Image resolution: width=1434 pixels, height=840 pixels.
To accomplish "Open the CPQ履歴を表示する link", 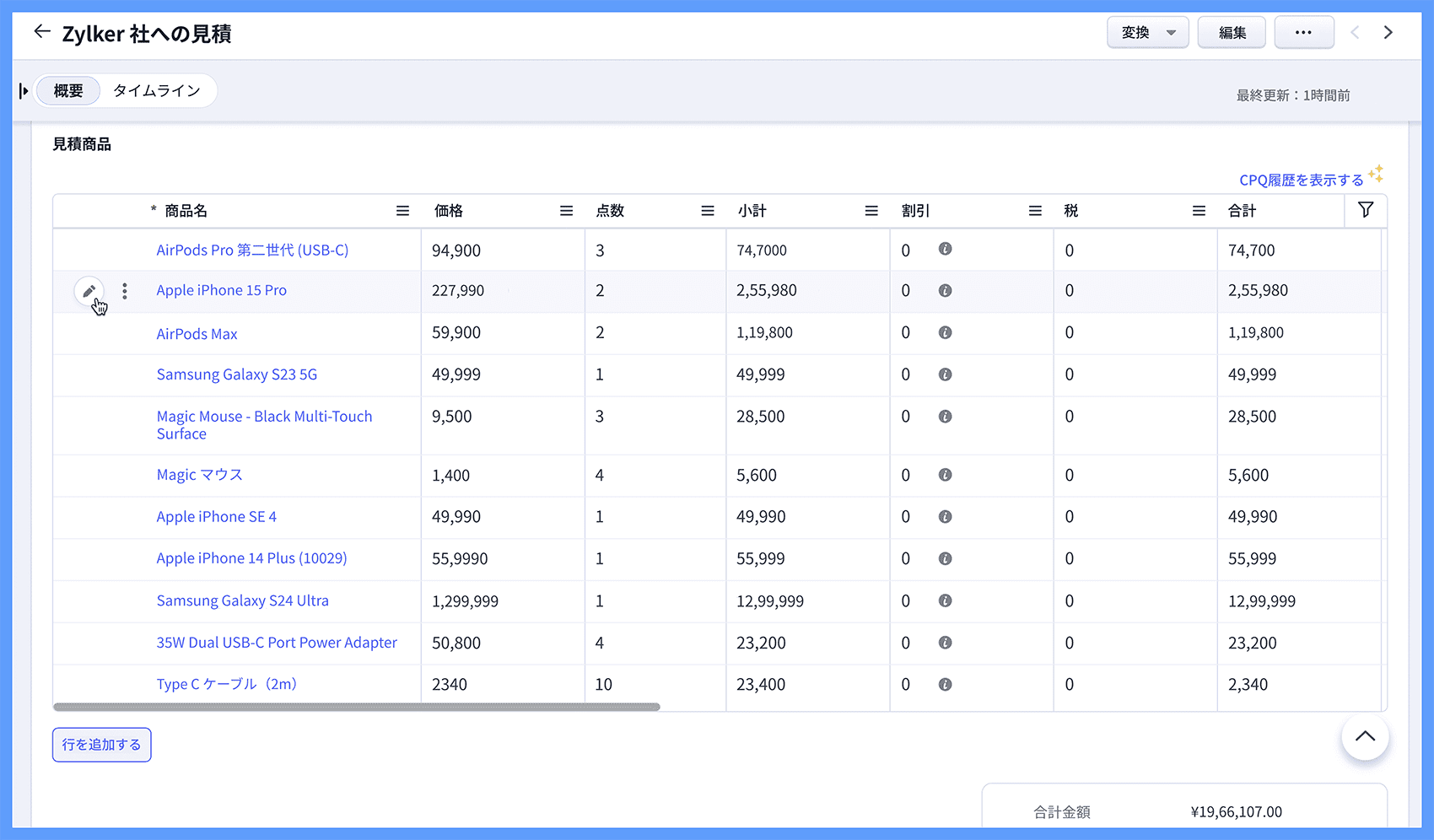I will (x=1301, y=180).
